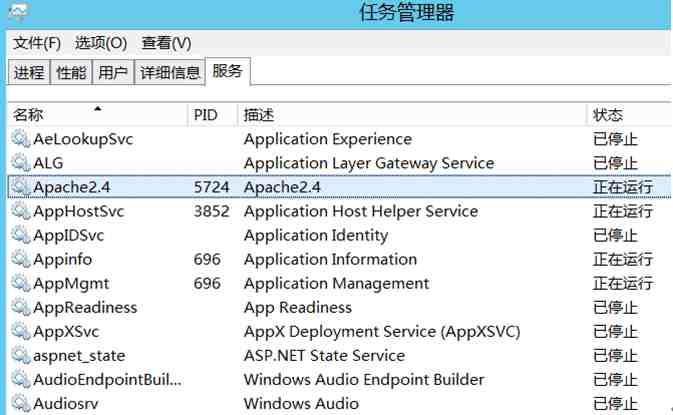673x415 pixels.
Task: Select the ALG service name
Action: point(48,163)
